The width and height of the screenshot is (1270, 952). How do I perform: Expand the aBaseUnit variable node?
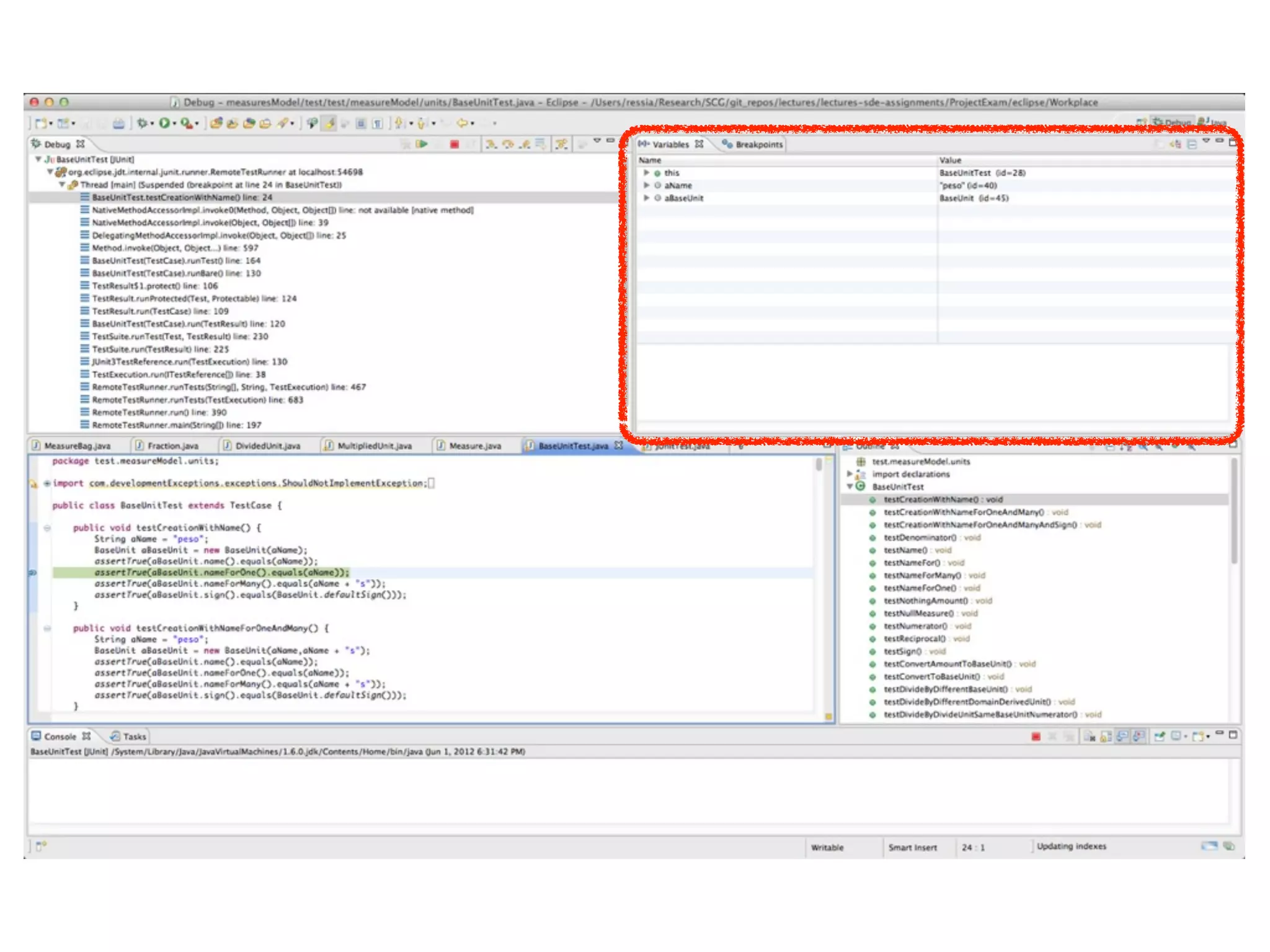coord(646,198)
